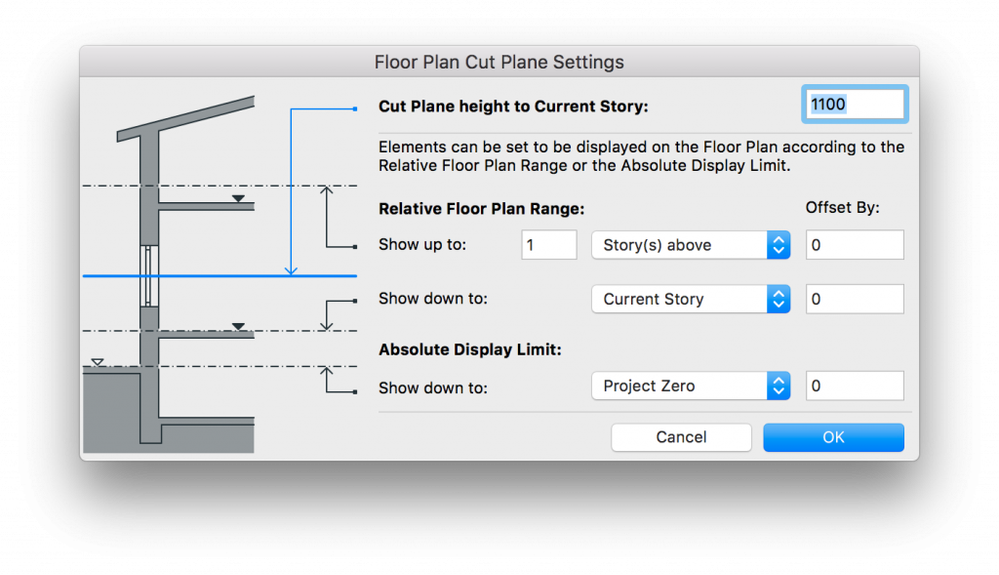Click the blue cut plane line in diagram
The width and height of the screenshot is (999, 575).
pos(220,276)
